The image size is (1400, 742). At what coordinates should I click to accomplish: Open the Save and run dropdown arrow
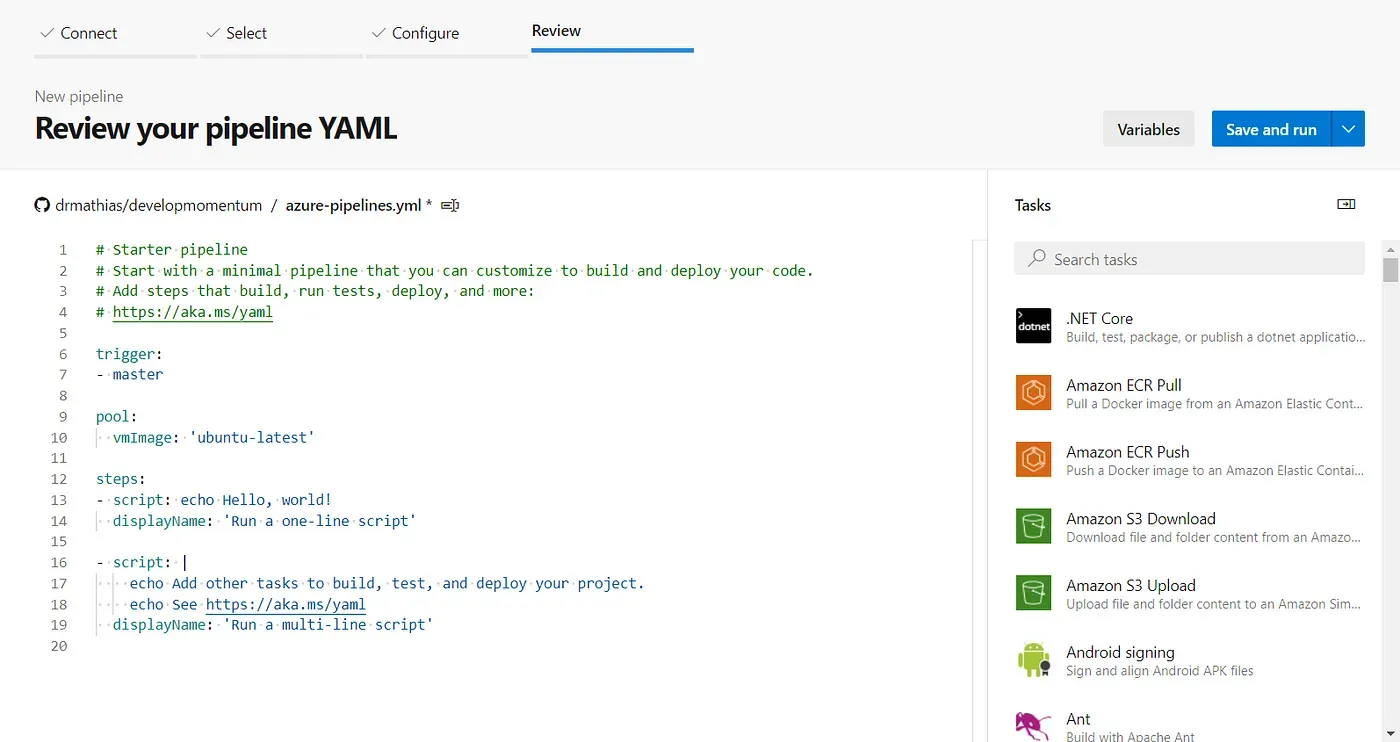click(x=1348, y=129)
